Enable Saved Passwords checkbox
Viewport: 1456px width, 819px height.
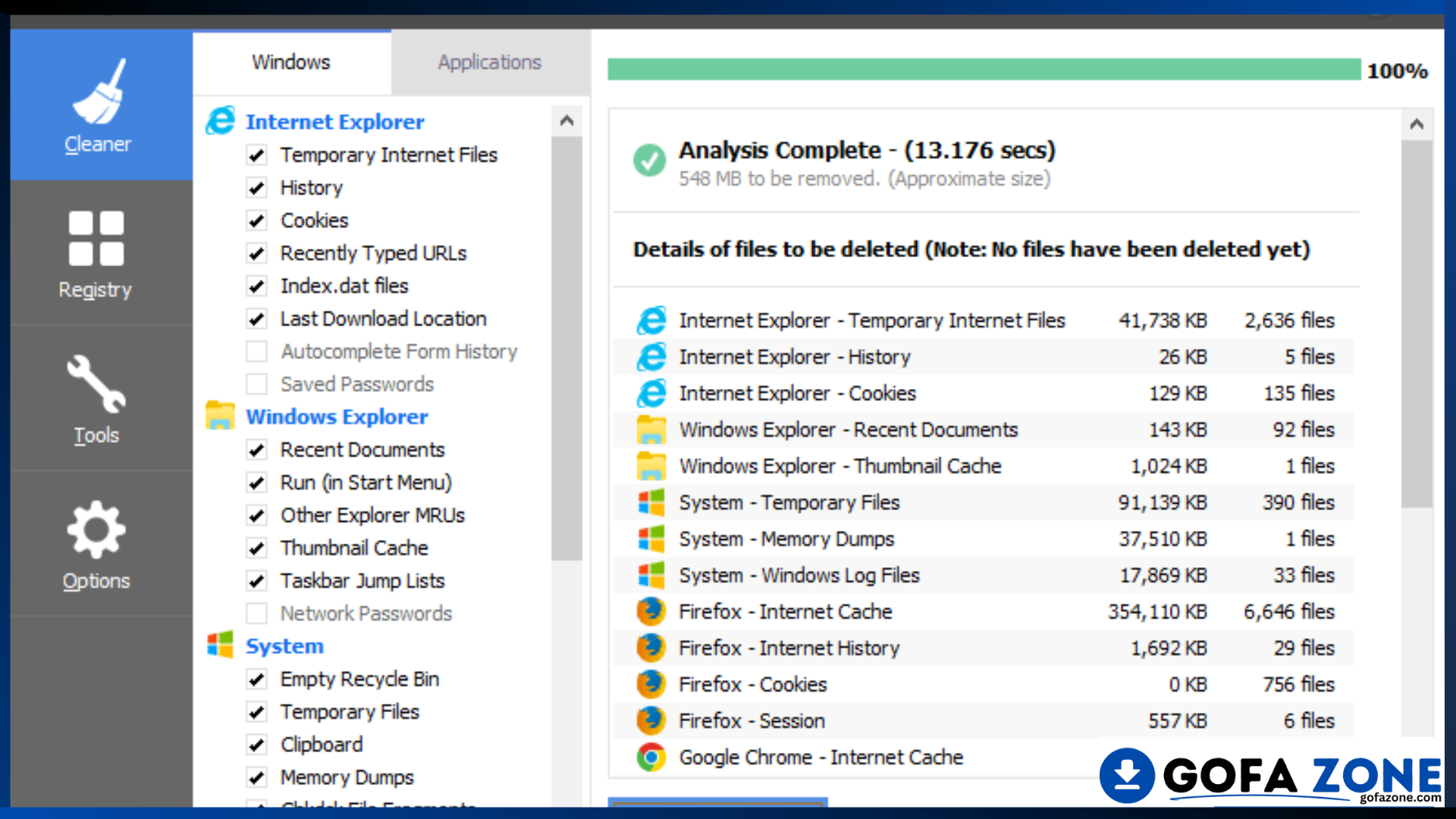point(257,384)
